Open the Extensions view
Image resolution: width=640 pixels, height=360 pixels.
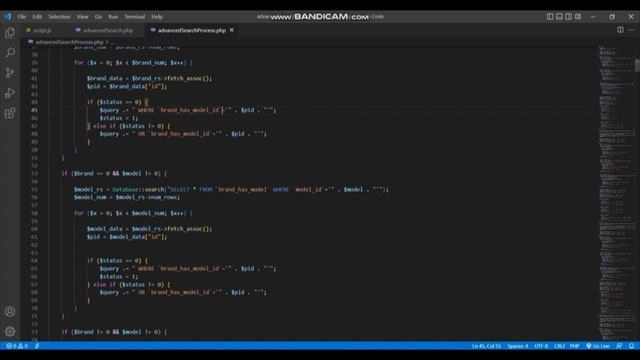click(10, 113)
